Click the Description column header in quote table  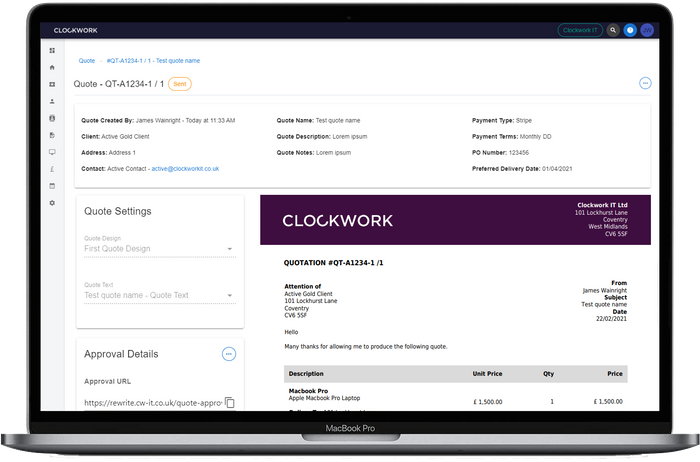tap(306, 374)
